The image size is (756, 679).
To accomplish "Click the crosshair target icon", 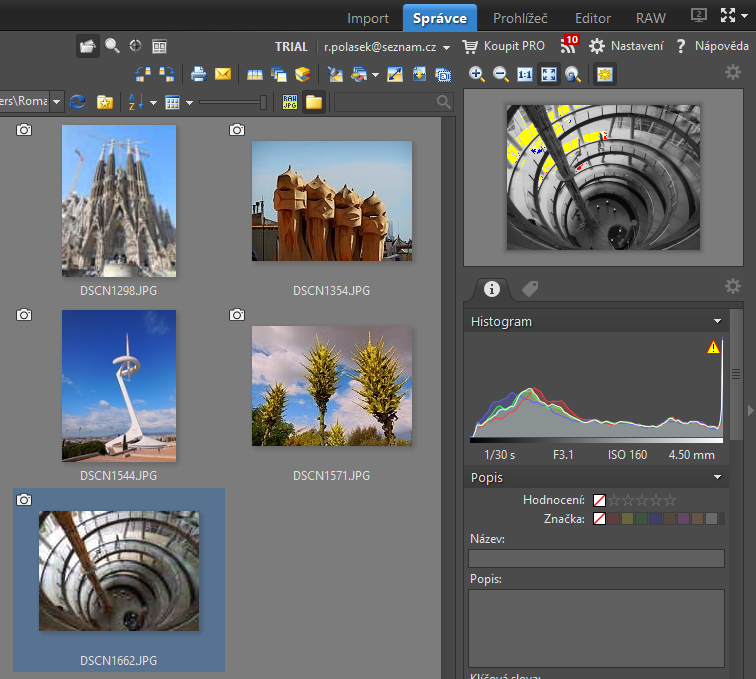I will (x=135, y=46).
